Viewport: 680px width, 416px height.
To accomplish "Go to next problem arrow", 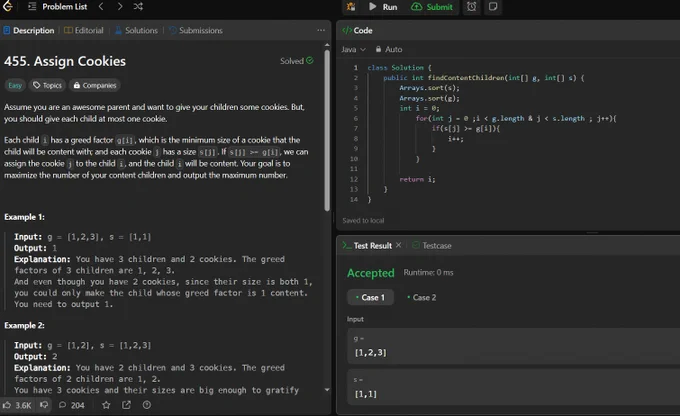I will 120,7.
